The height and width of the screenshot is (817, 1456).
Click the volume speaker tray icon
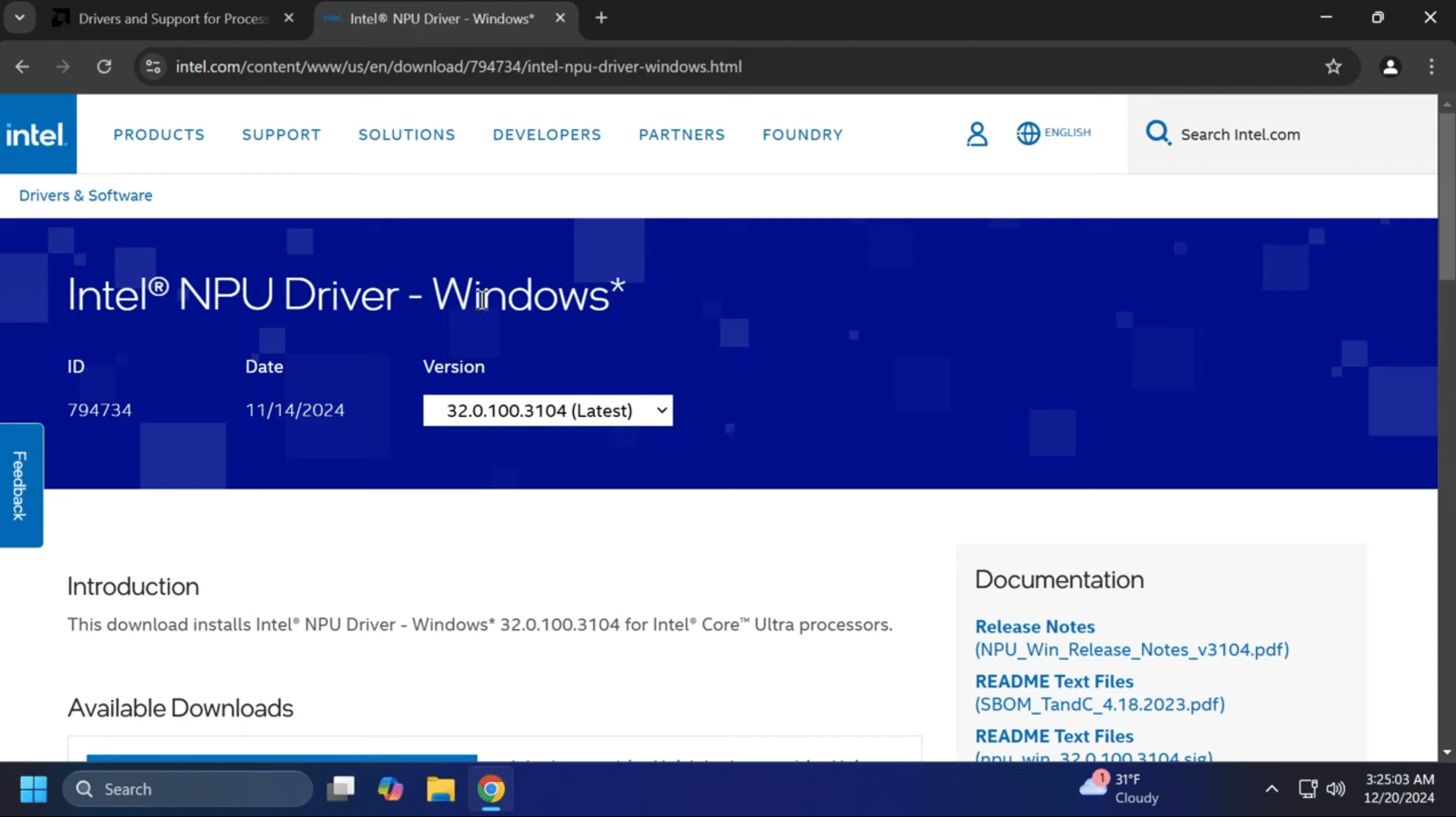(x=1336, y=789)
